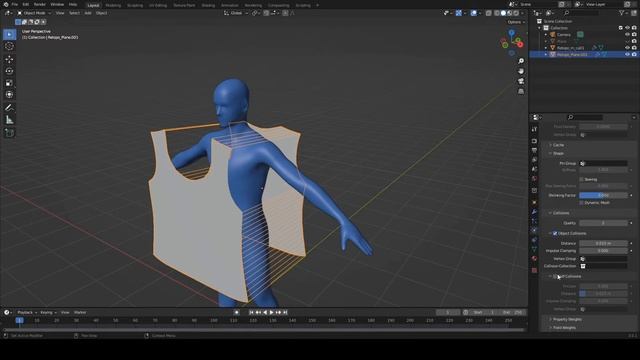Open the timeline Keying menu
Viewport: 640px width, 360px height.
click(x=48, y=312)
